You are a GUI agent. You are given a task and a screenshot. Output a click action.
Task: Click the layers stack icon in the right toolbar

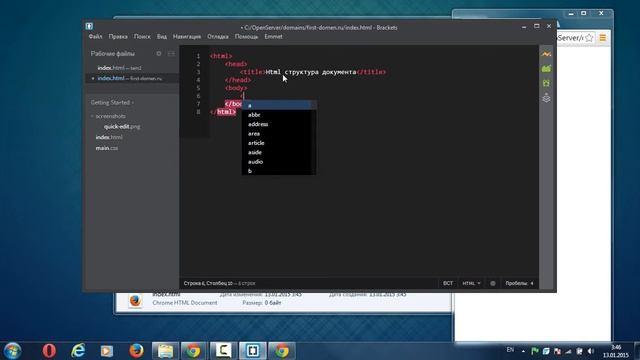546,98
